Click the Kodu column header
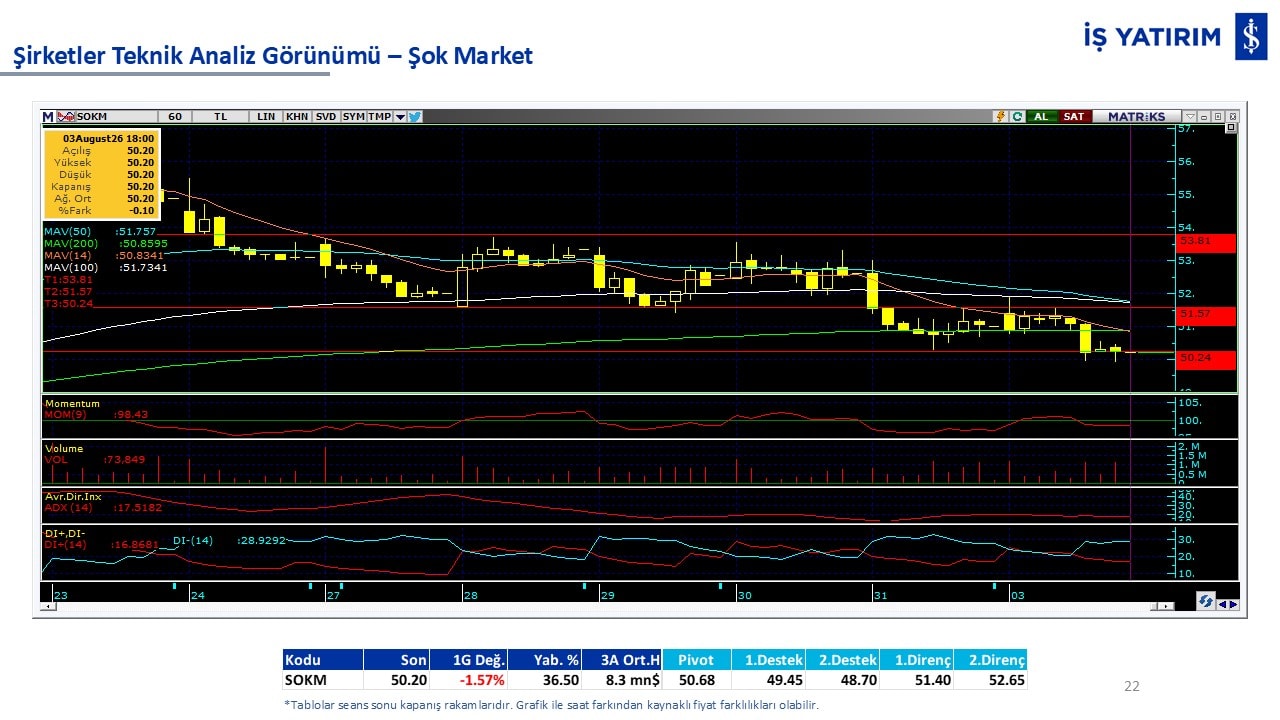Viewport: 1280px width, 720px height. [x=322, y=660]
